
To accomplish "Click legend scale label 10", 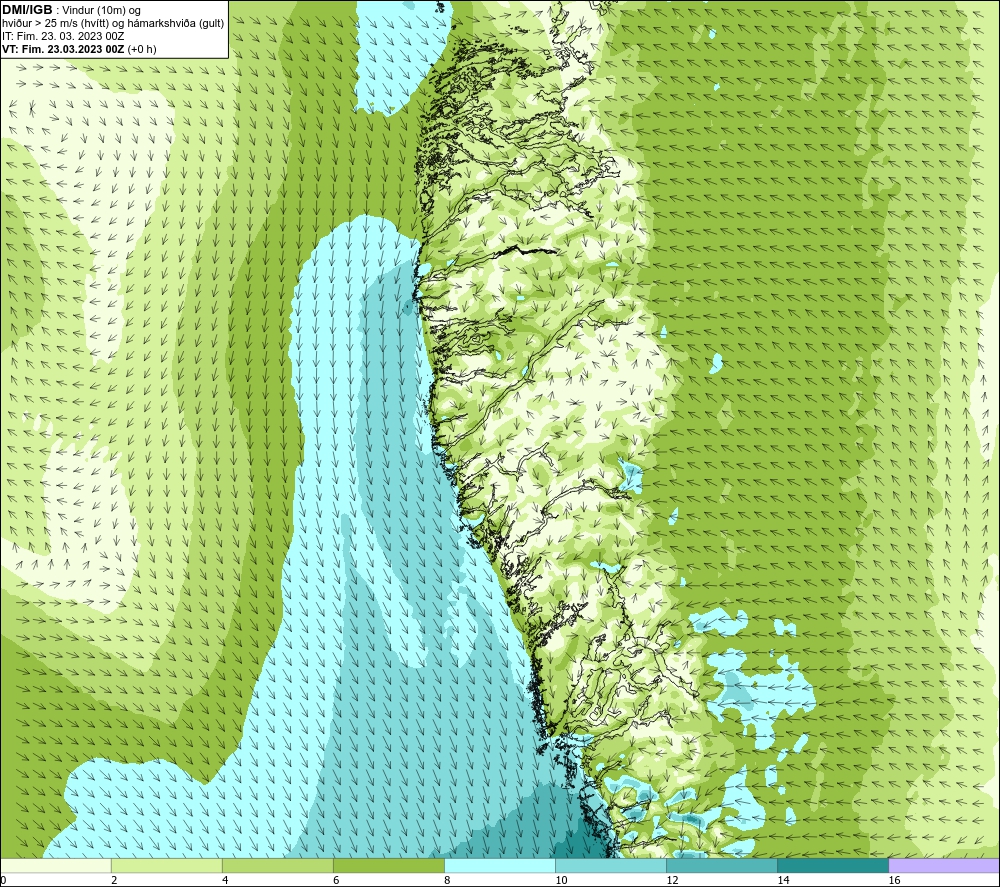I will [x=561, y=881].
